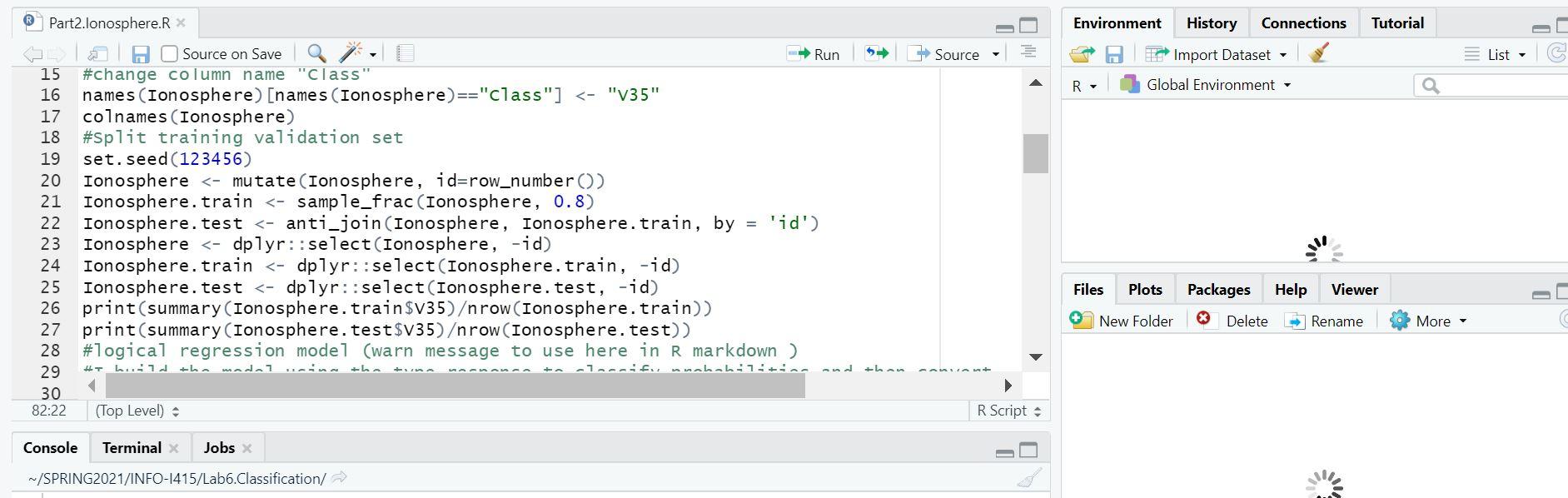
Task: Click the back navigation arrow in editor
Action: [32, 54]
